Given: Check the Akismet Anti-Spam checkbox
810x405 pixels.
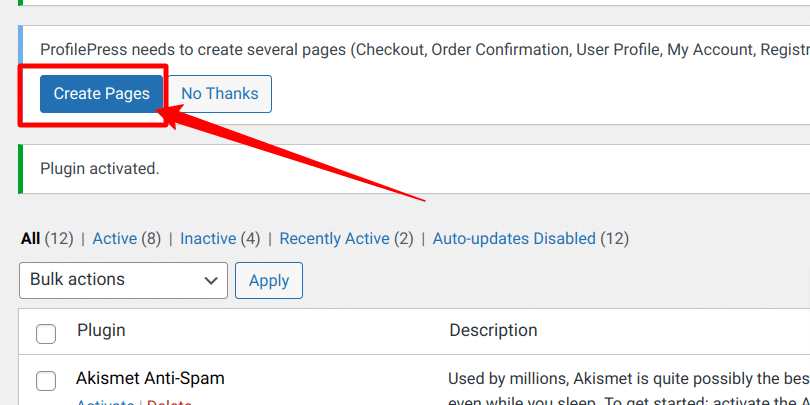Looking at the screenshot, I should [x=46, y=381].
